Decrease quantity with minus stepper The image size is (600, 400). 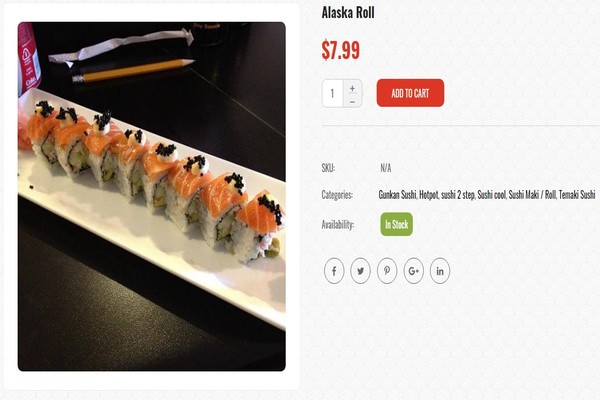click(x=352, y=101)
